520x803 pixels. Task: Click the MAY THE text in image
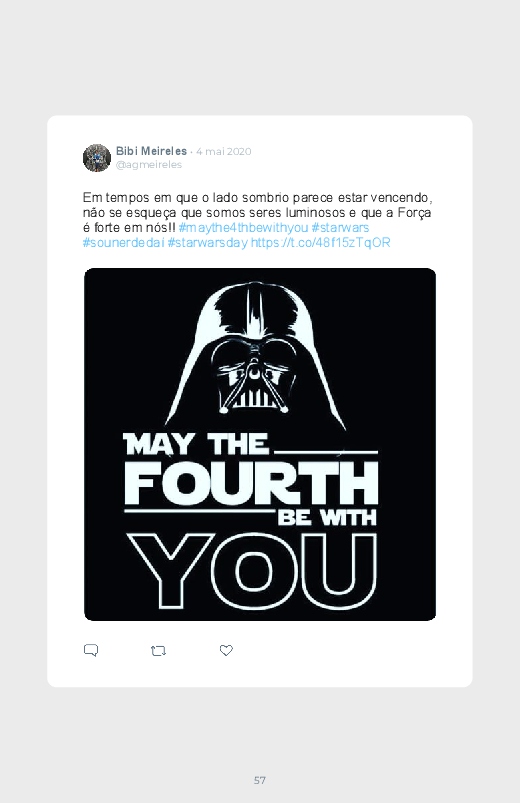point(196,445)
